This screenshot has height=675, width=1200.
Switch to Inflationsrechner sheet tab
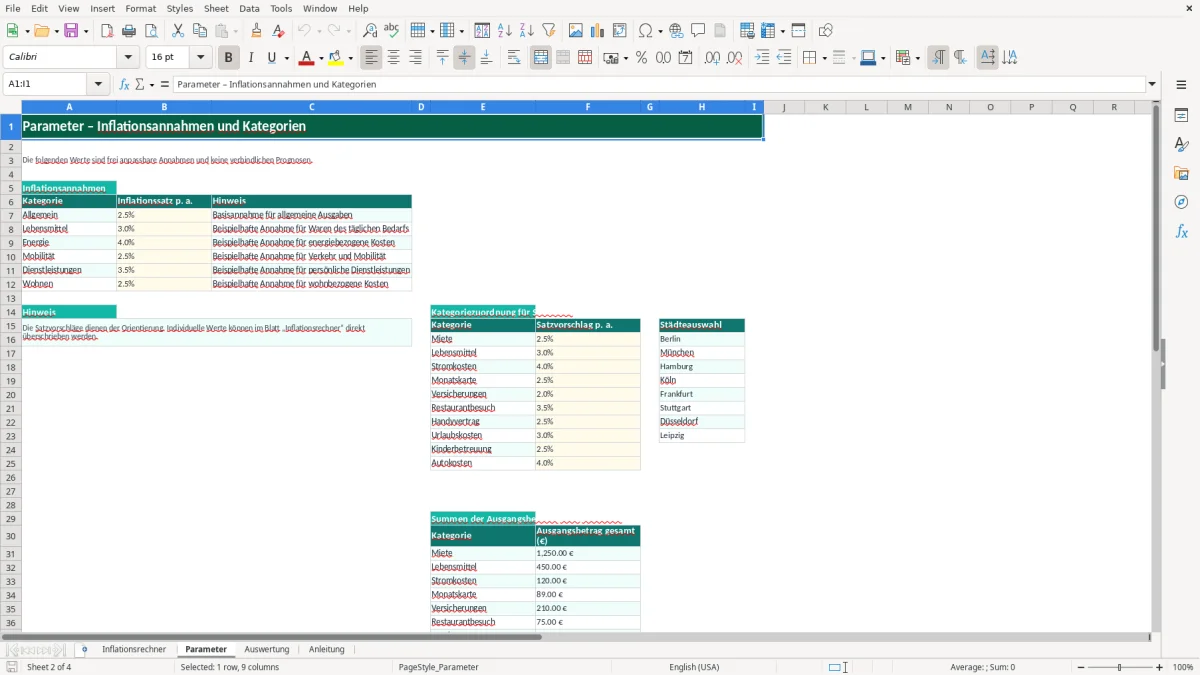click(x=134, y=650)
